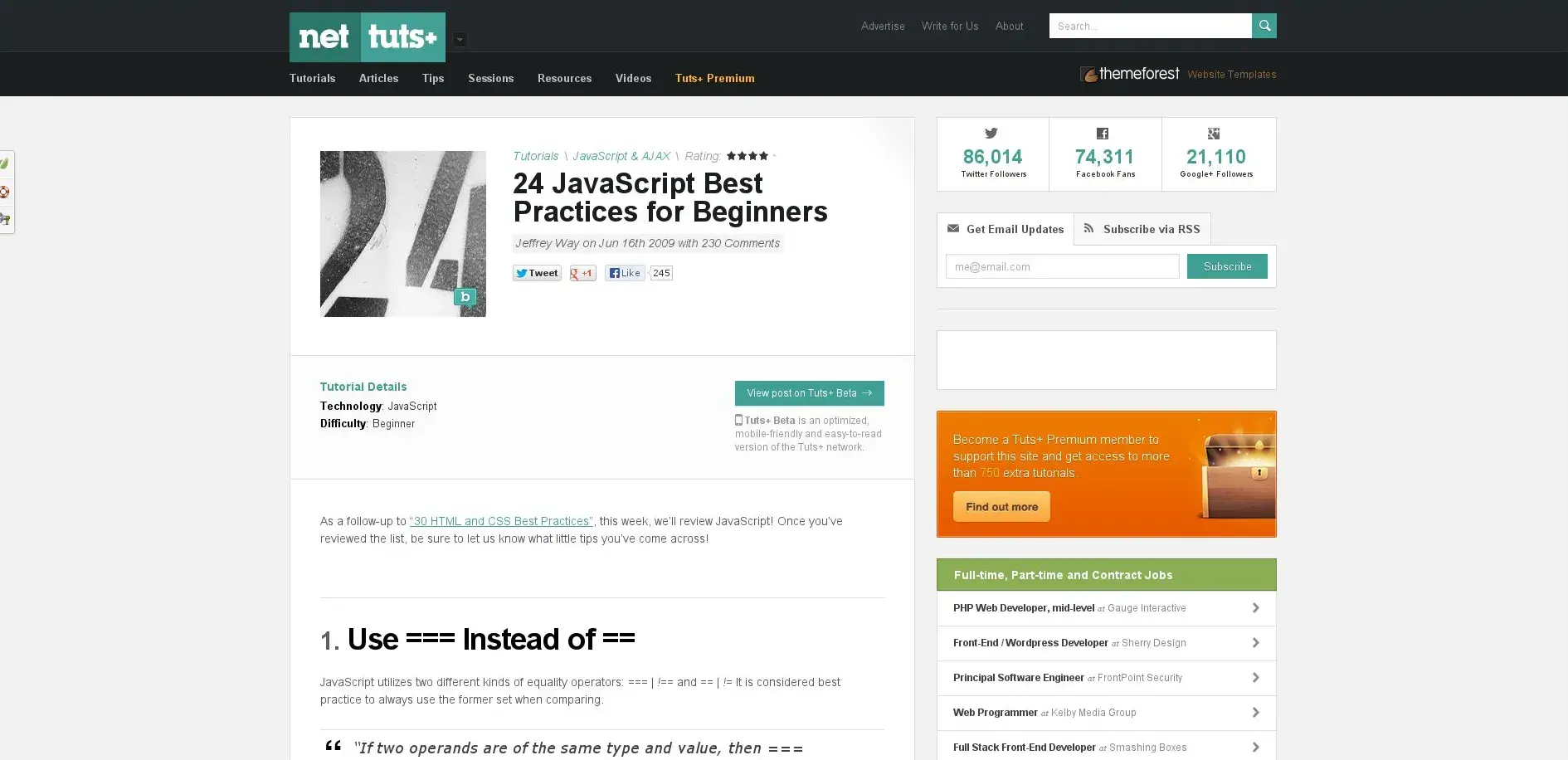Click the Tutorials breadcrumb link

[x=535, y=156]
